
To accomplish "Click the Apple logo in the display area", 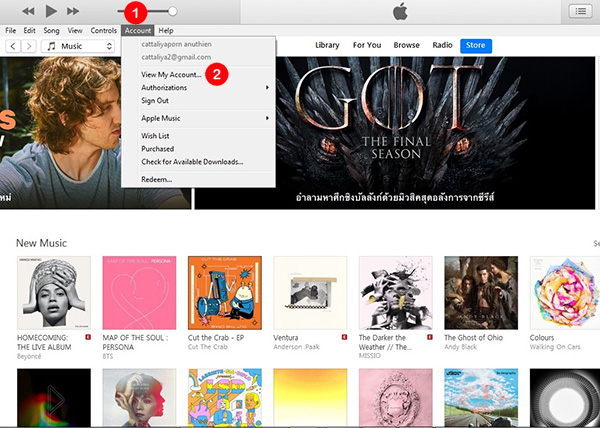I will click(x=400, y=12).
